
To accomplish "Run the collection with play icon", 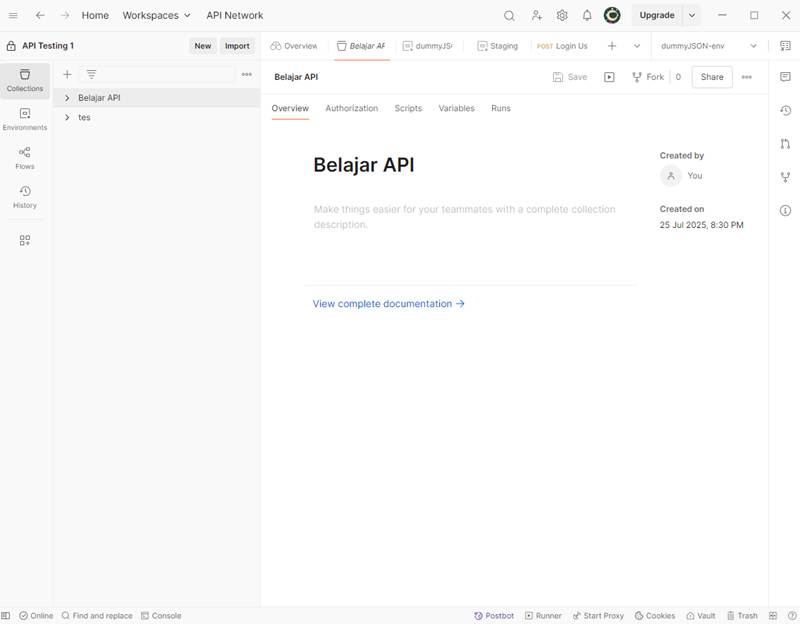I will click(x=609, y=77).
